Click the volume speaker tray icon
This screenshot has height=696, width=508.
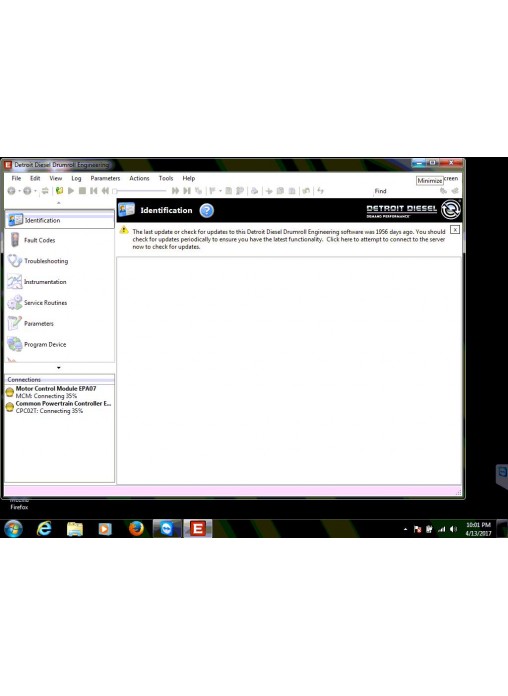coord(453,529)
